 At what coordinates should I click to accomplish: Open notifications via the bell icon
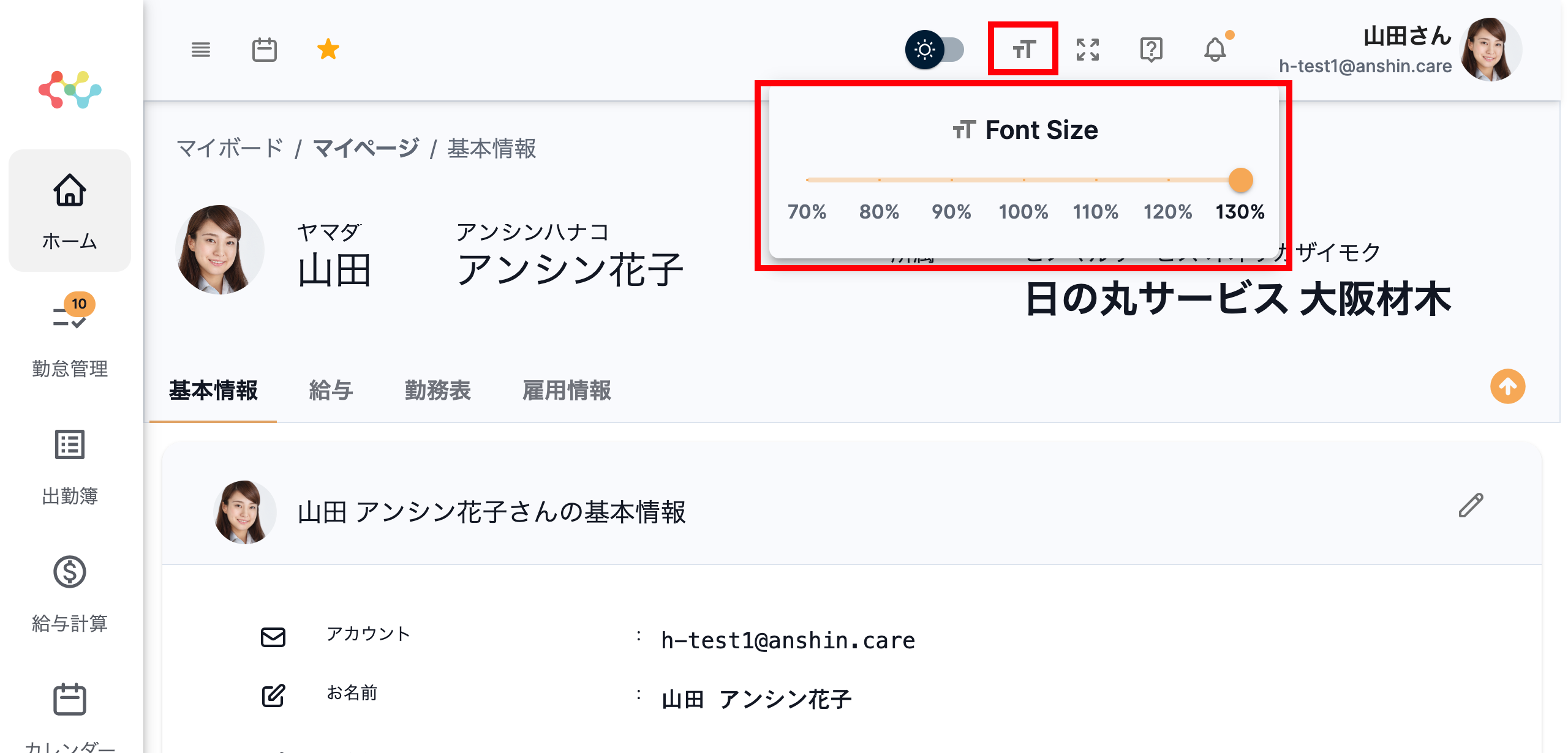pyautogui.click(x=1216, y=49)
